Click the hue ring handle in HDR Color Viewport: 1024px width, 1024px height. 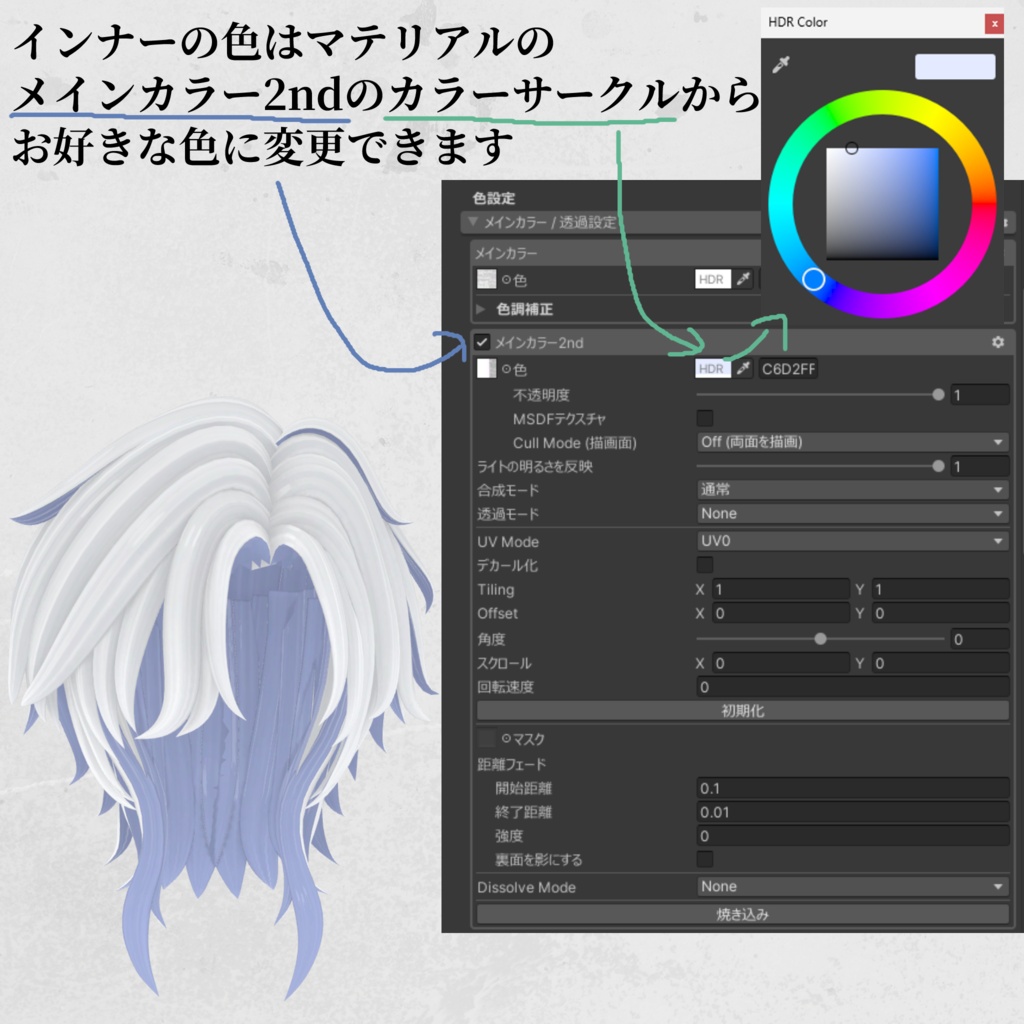813,280
